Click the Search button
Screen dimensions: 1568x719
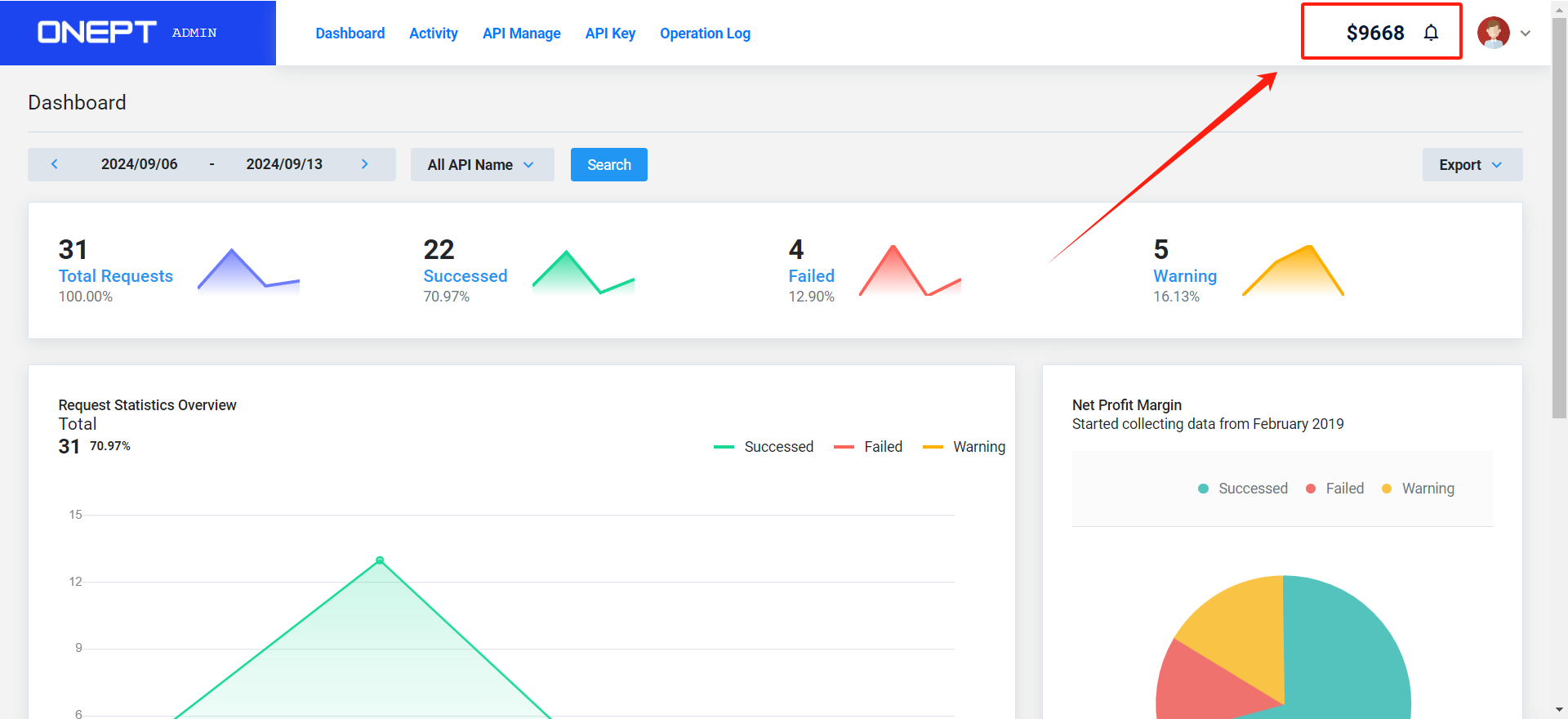[x=609, y=164]
